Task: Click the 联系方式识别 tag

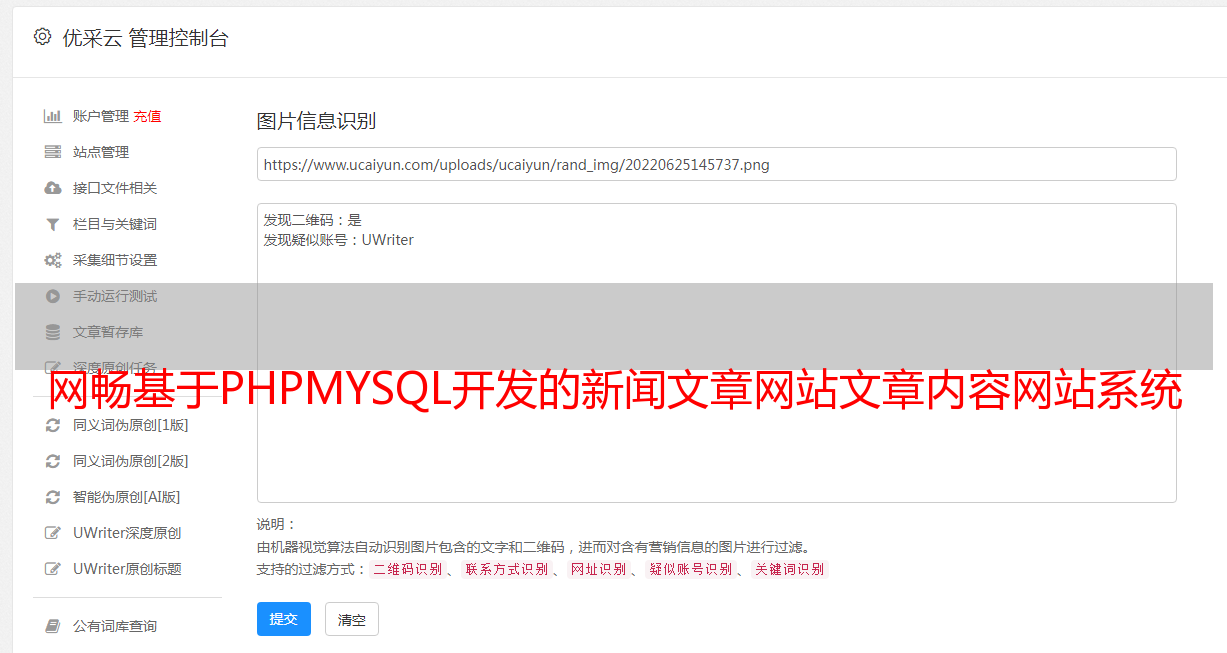Action: 506,569
